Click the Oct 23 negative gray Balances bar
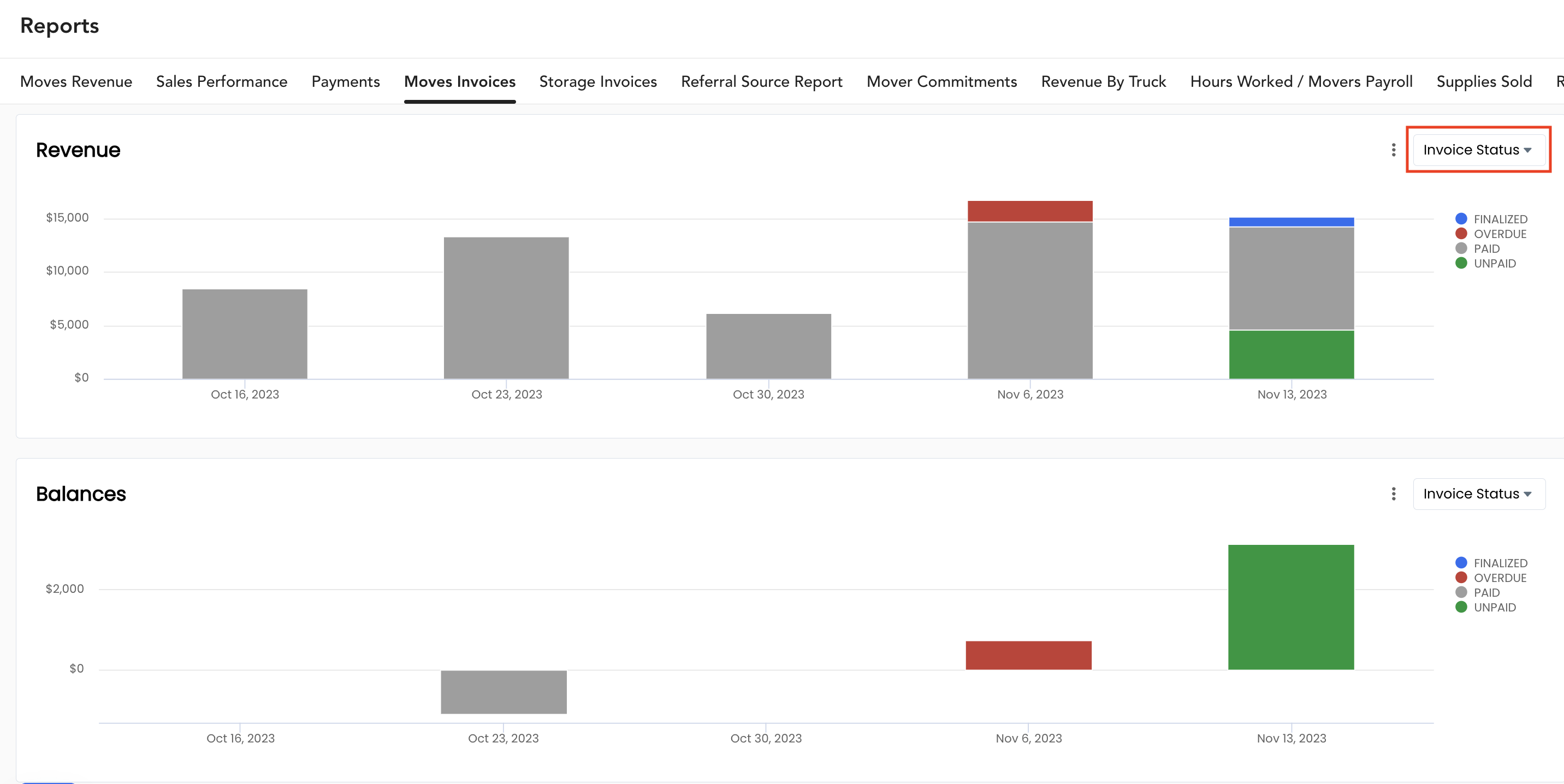 click(x=503, y=692)
